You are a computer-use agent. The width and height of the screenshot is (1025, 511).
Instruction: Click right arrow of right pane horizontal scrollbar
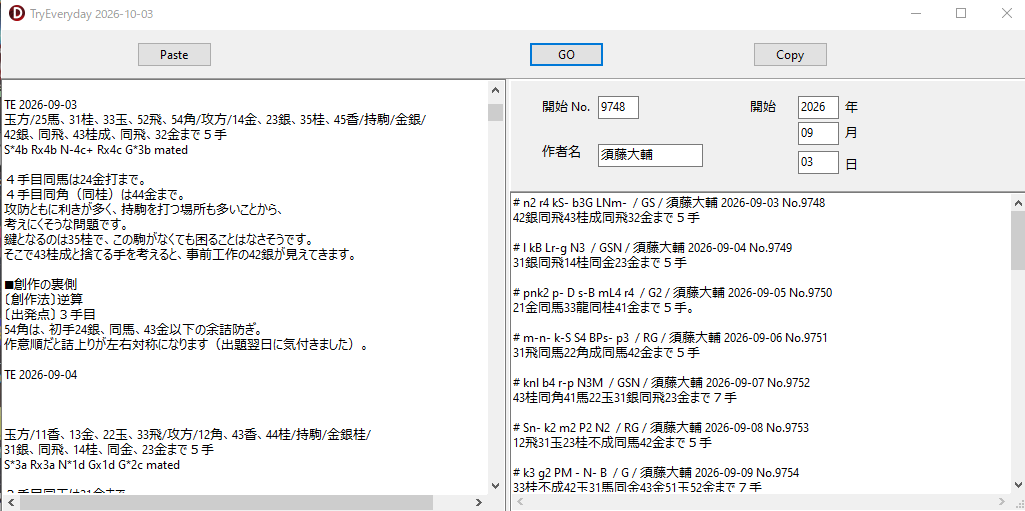[1003, 502]
